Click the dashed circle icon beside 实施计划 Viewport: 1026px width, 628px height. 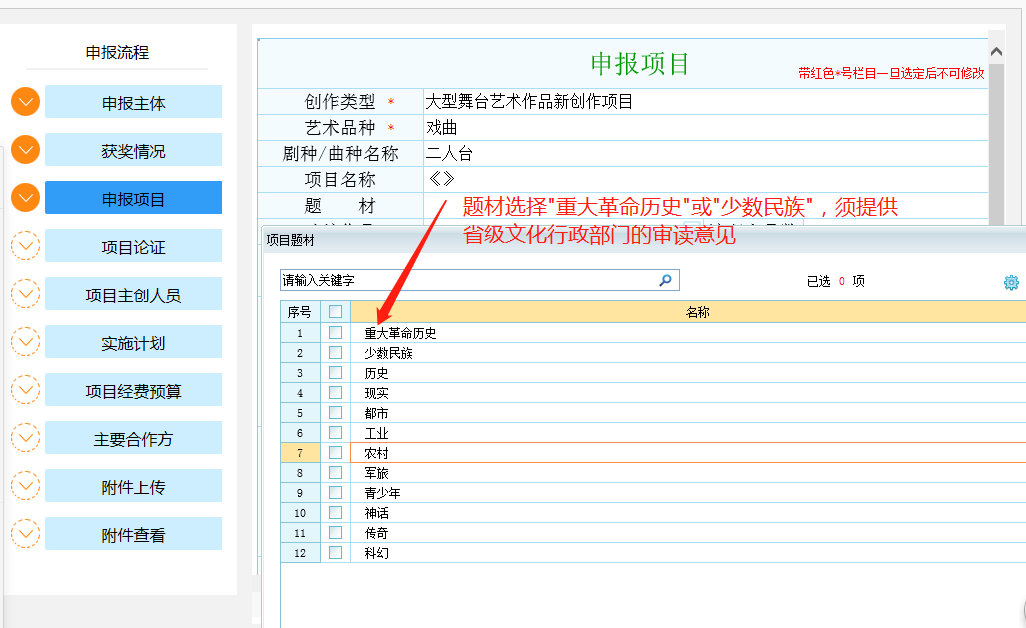25,342
